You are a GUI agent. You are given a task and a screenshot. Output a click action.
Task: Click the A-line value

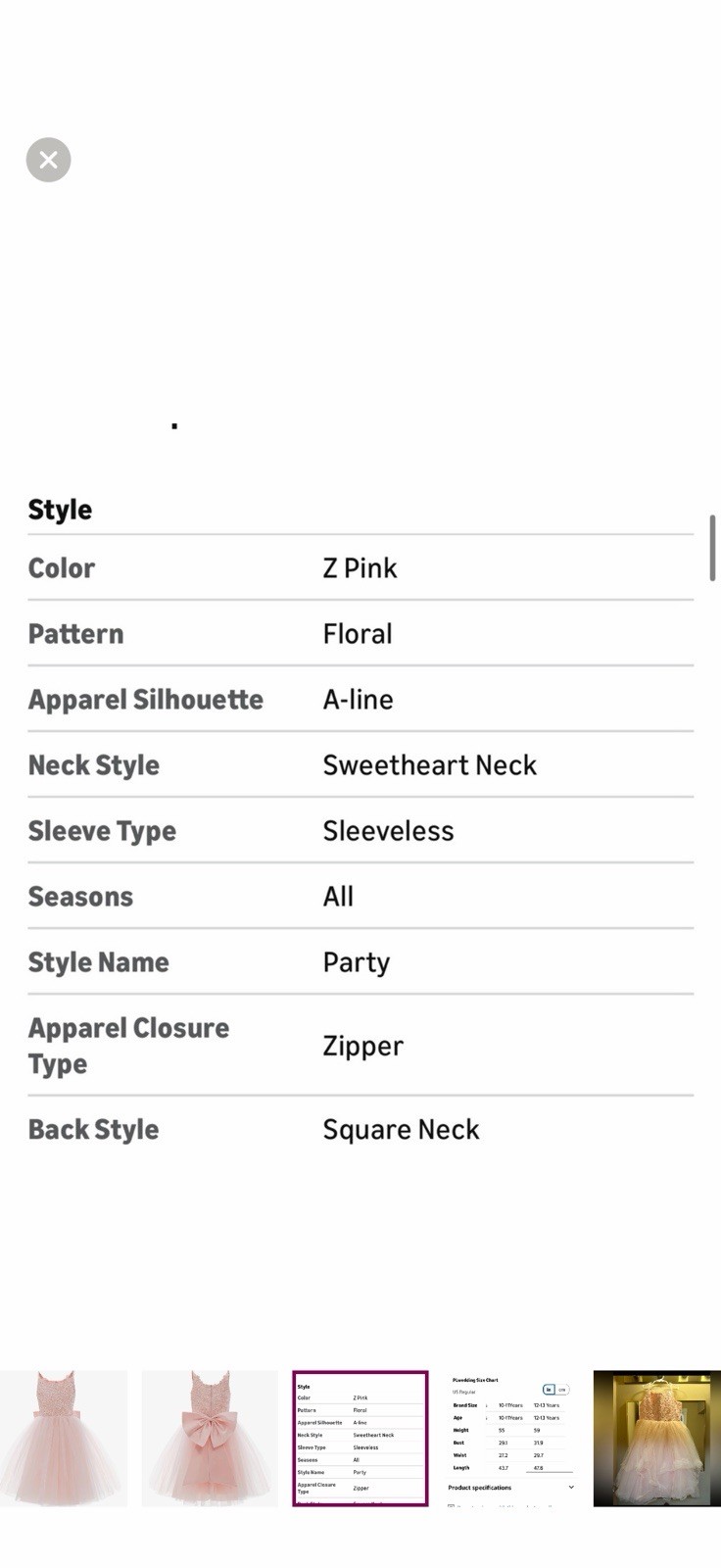[x=359, y=700]
